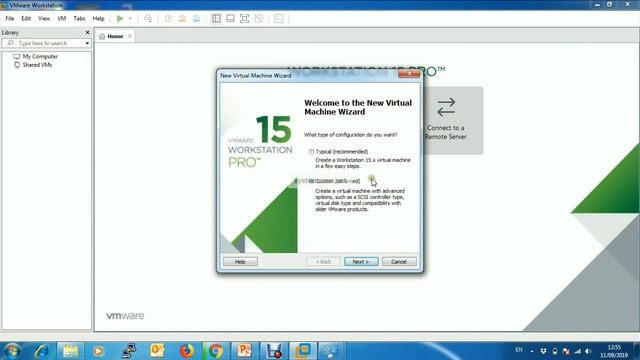The height and width of the screenshot is (360, 640).
Task: Click the VMware Workstation taskbar icon
Action: point(302,351)
